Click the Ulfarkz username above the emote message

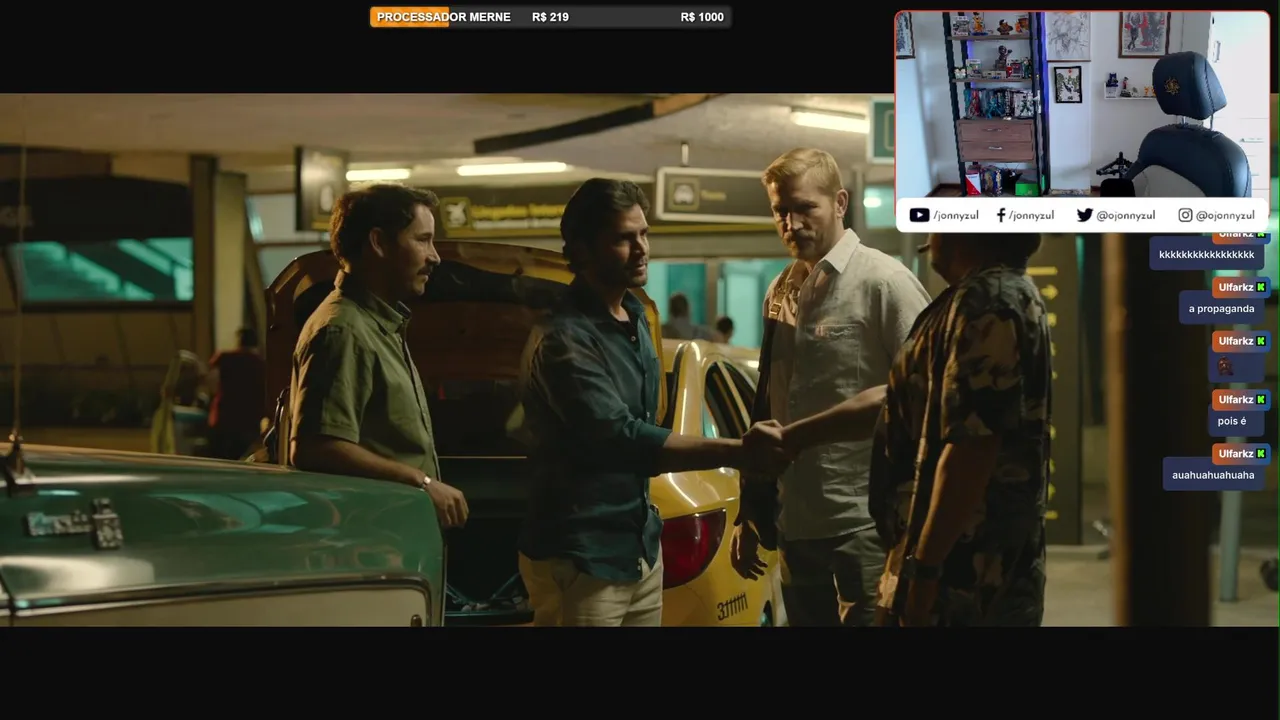point(1235,342)
